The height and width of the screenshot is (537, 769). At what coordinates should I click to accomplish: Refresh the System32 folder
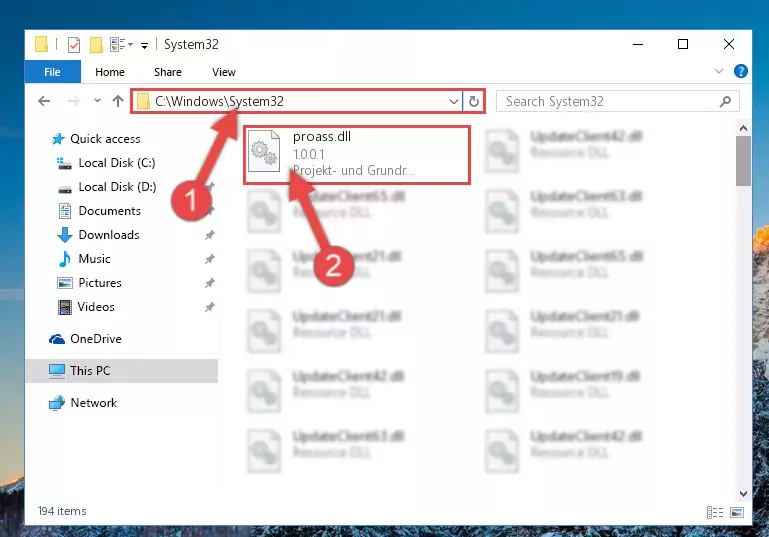(x=473, y=102)
